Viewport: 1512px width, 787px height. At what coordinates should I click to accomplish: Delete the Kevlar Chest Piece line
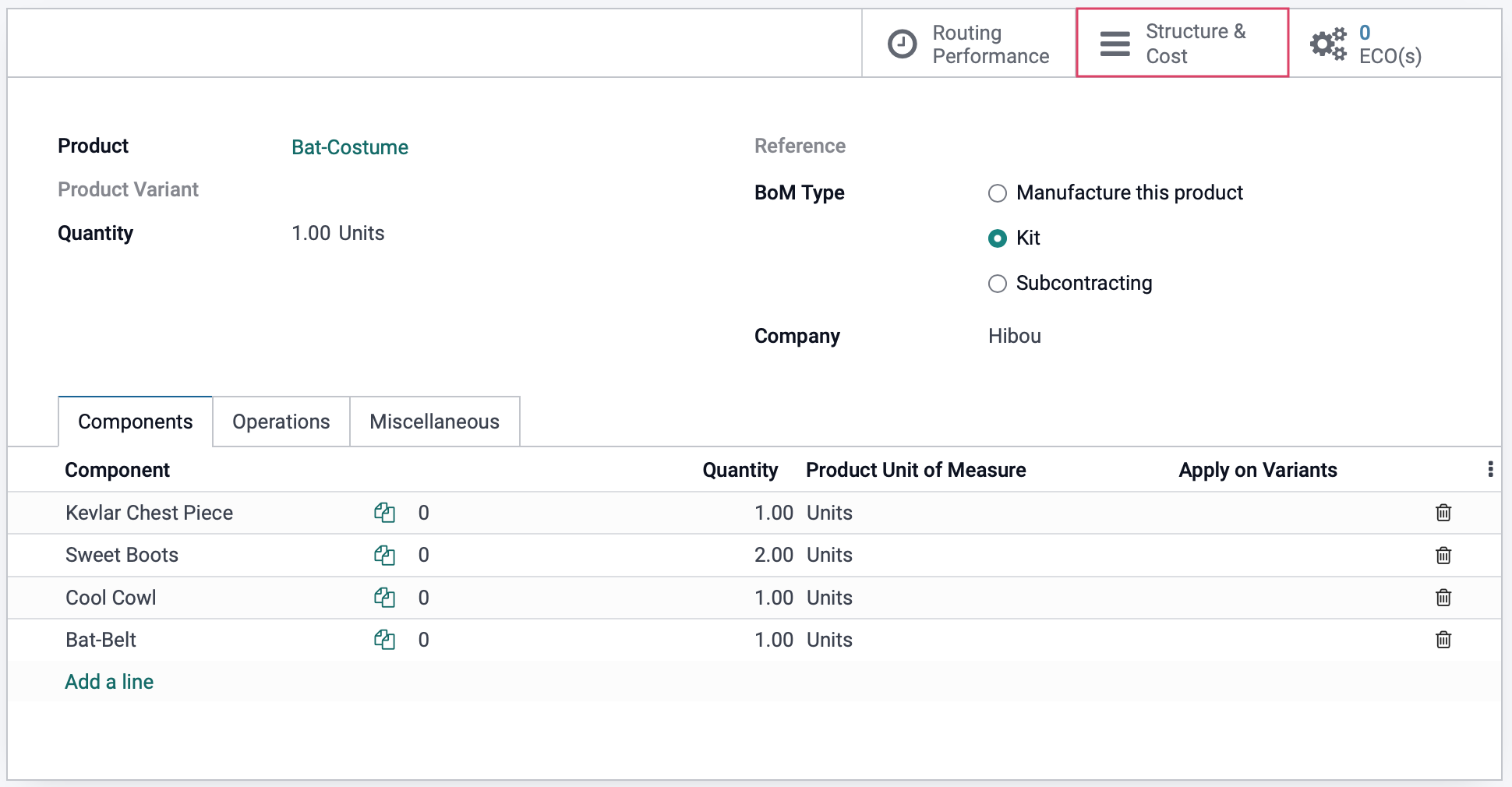tap(1443, 513)
